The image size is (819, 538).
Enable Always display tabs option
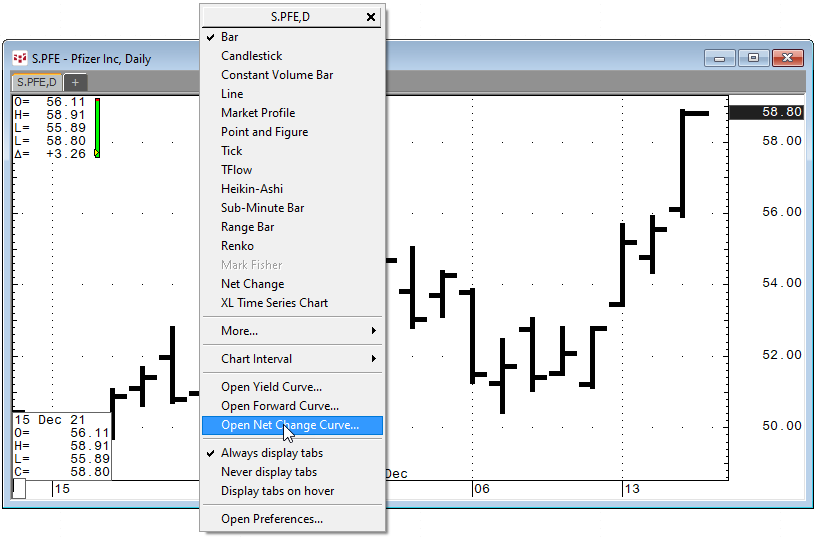click(x=271, y=453)
